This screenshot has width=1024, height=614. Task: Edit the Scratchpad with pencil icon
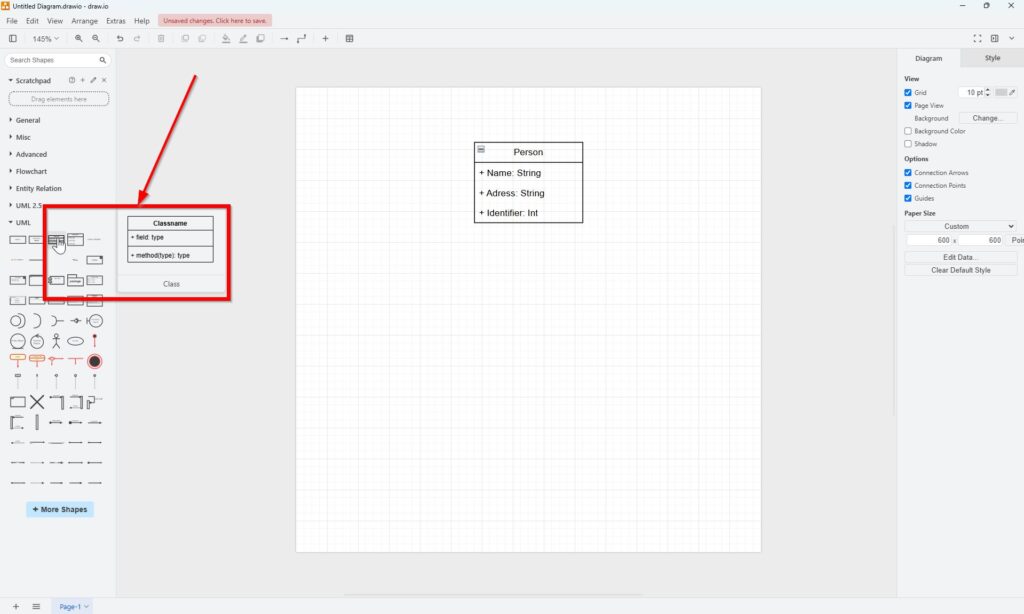click(93, 80)
